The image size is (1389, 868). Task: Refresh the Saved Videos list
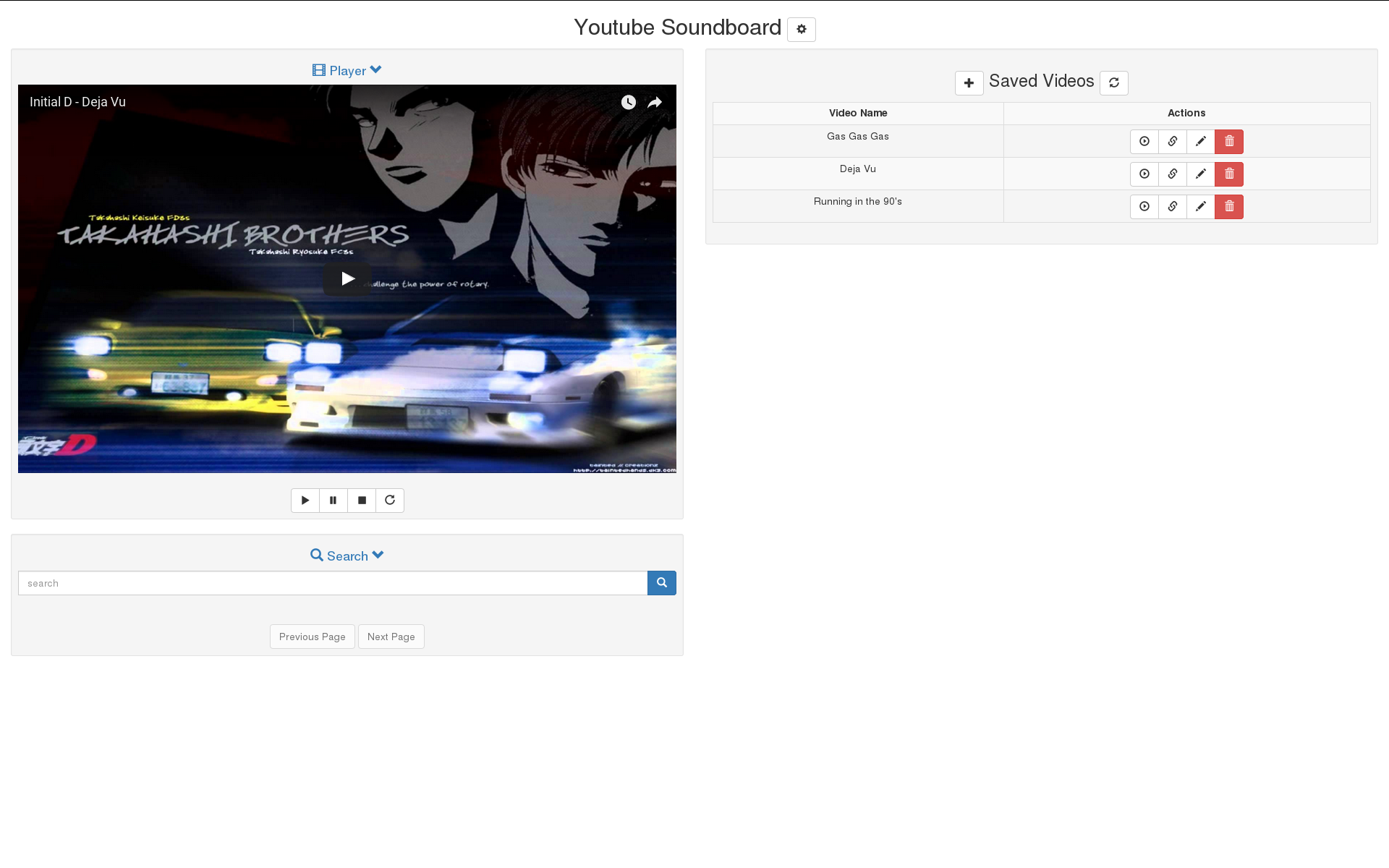1113,83
